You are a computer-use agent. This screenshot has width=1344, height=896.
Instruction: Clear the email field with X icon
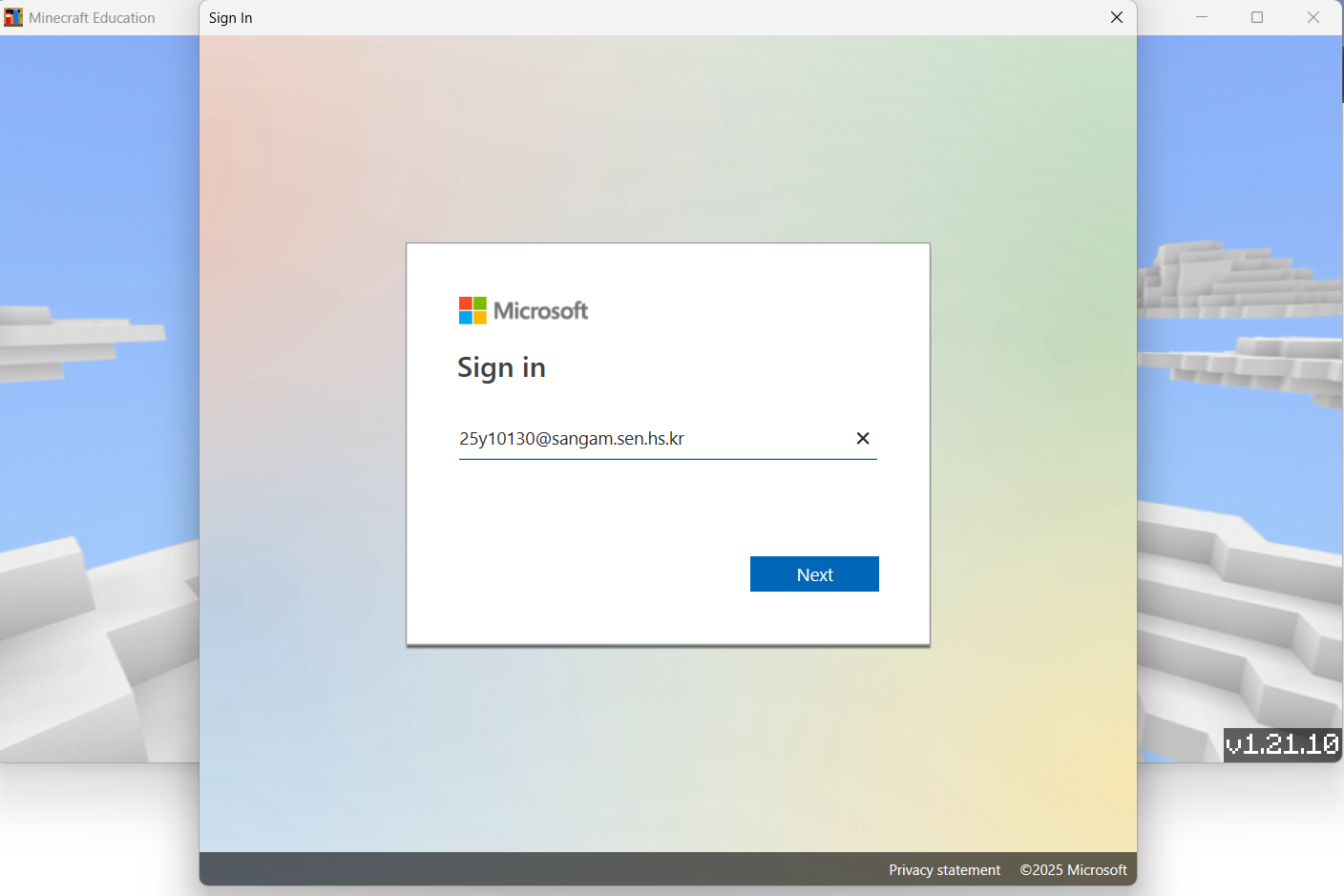pyautogui.click(x=863, y=438)
